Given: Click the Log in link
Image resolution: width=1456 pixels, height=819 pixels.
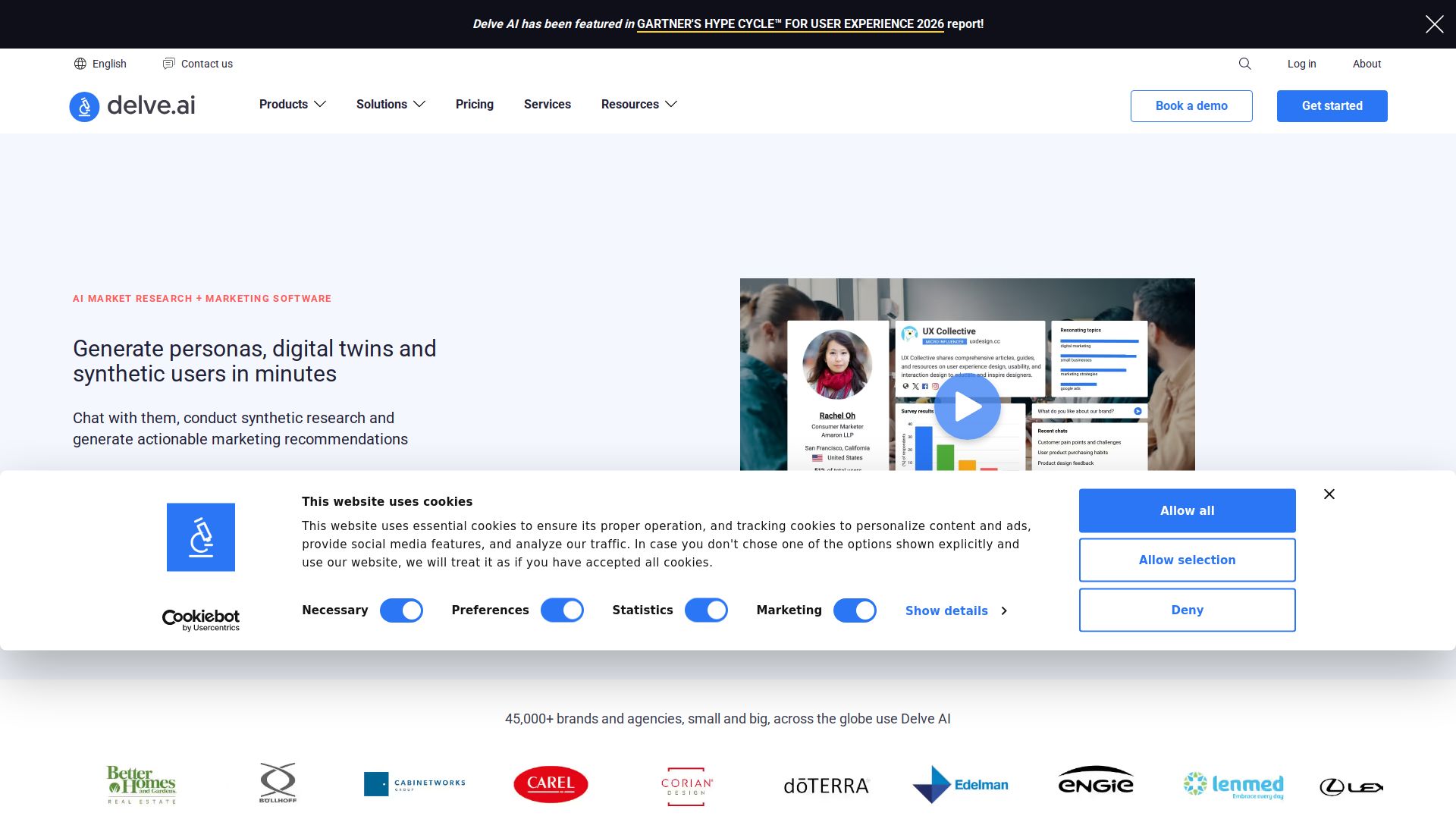Looking at the screenshot, I should tap(1301, 64).
